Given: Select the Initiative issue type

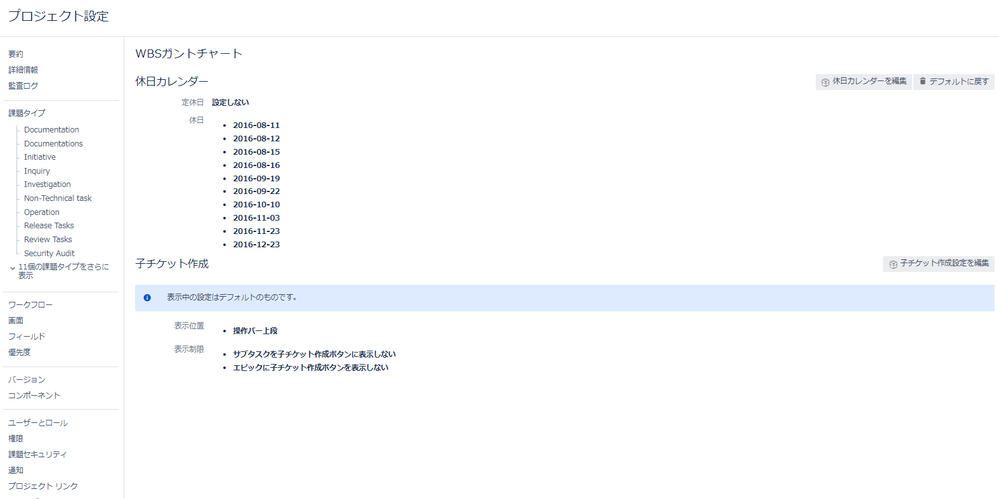Looking at the screenshot, I should pos(40,157).
